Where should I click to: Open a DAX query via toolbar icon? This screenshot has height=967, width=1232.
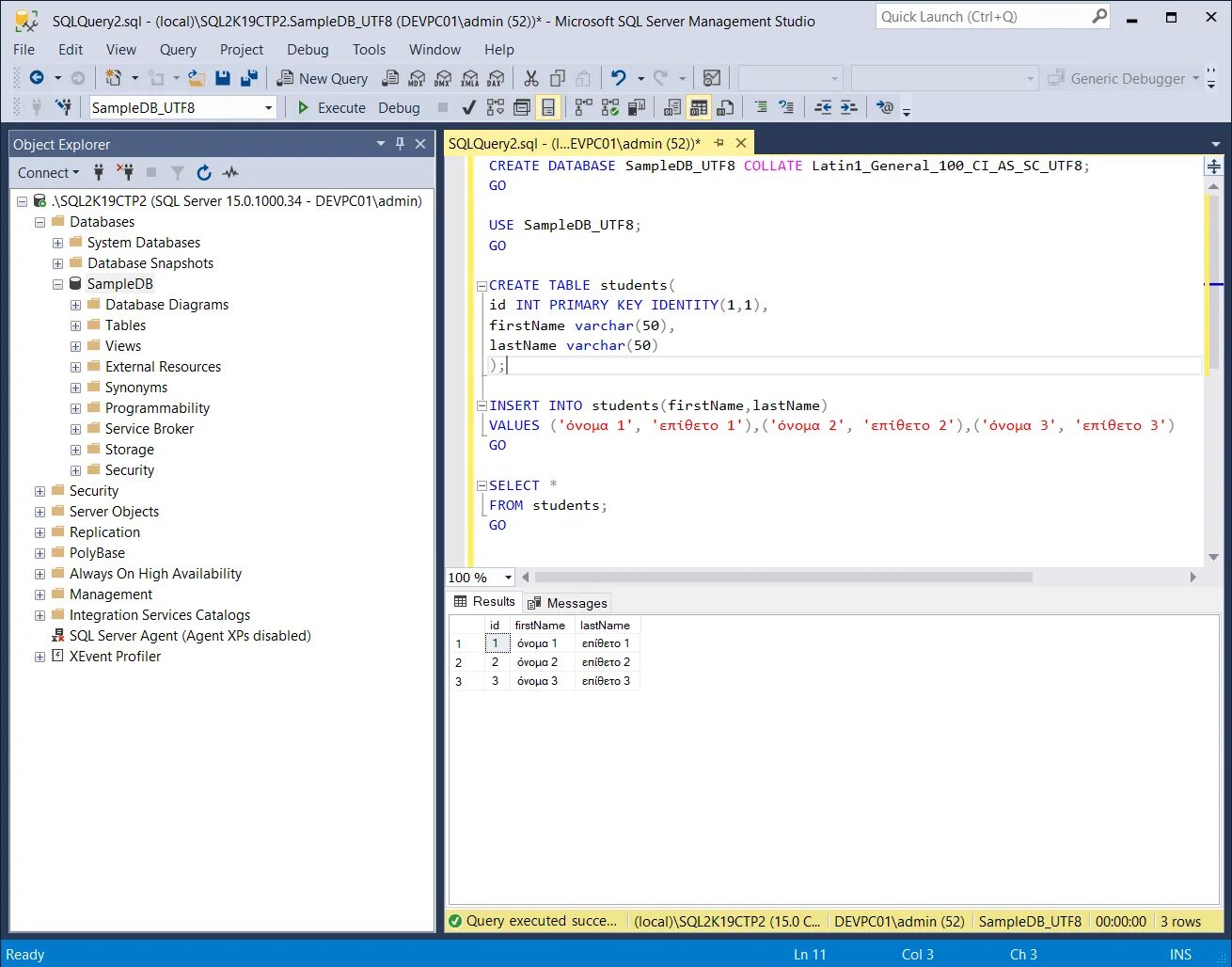pos(496,78)
